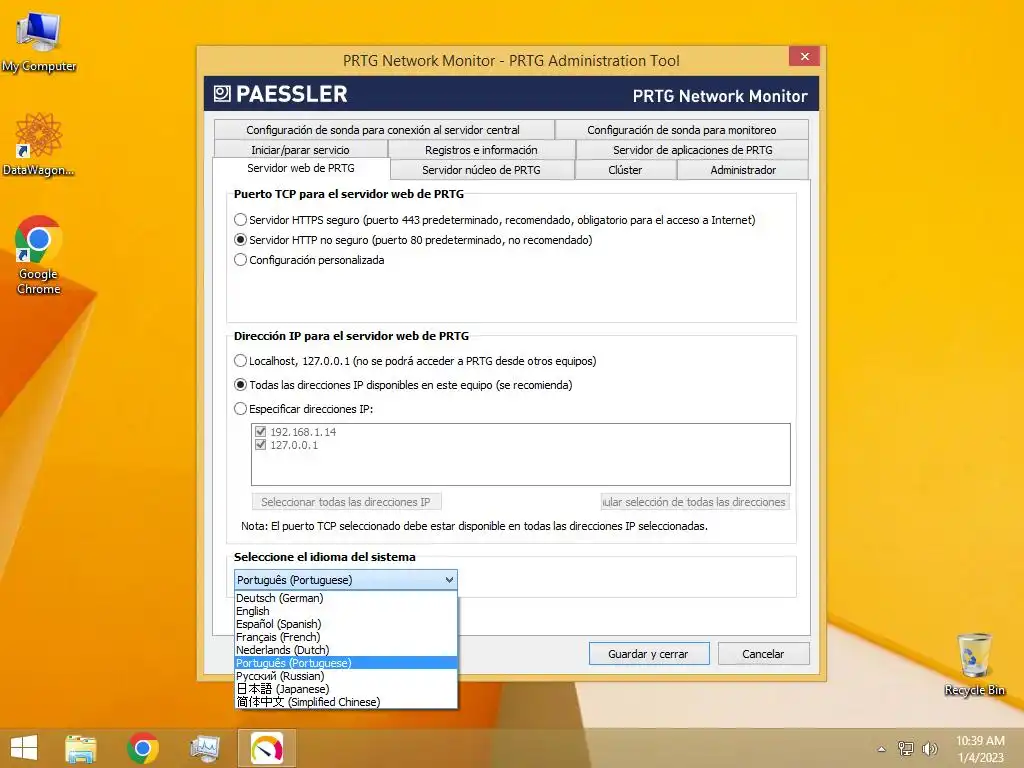Choose Simplified Chinese language entry
Viewport: 1024px width, 768px height.
click(345, 702)
